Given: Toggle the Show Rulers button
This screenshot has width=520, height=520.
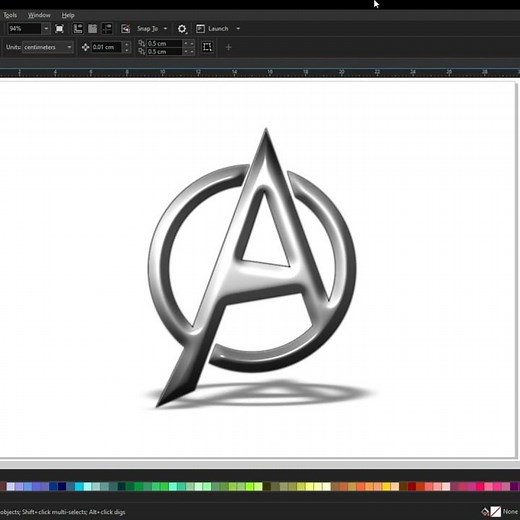Looking at the screenshot, I should [78, 29].
